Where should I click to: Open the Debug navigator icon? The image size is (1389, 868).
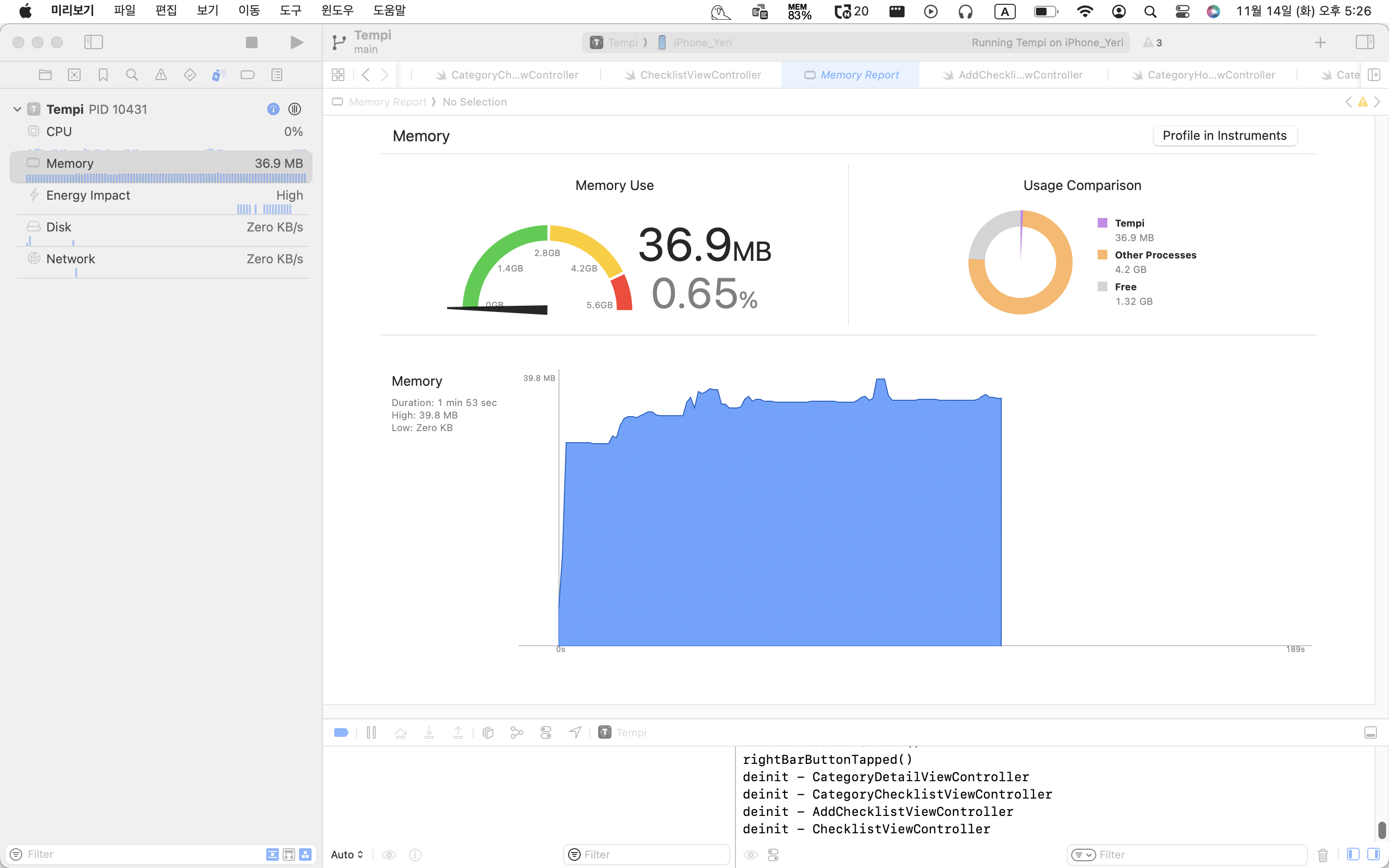coord(218,75)
